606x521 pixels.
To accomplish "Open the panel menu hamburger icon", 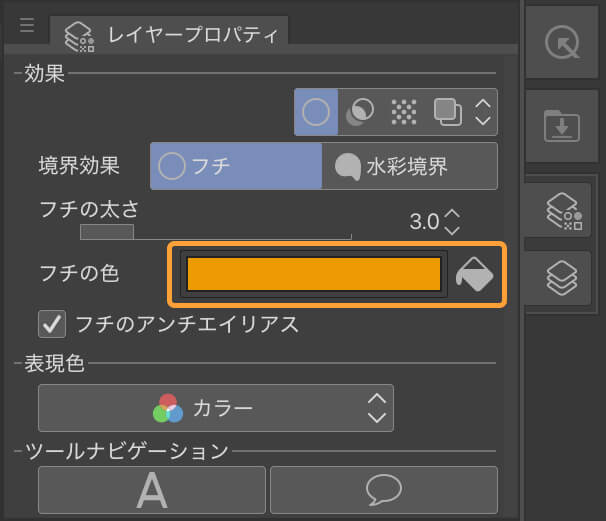I will (27, 25).
